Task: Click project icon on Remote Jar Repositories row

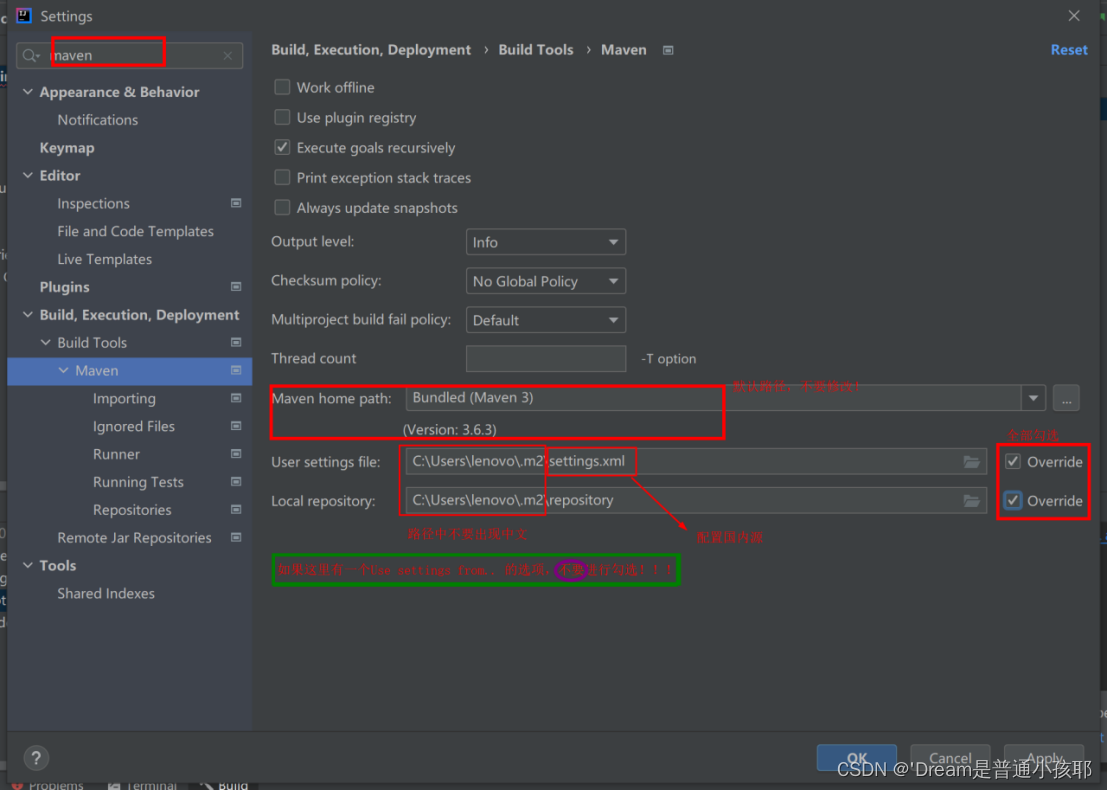Action: pos(236,537)
